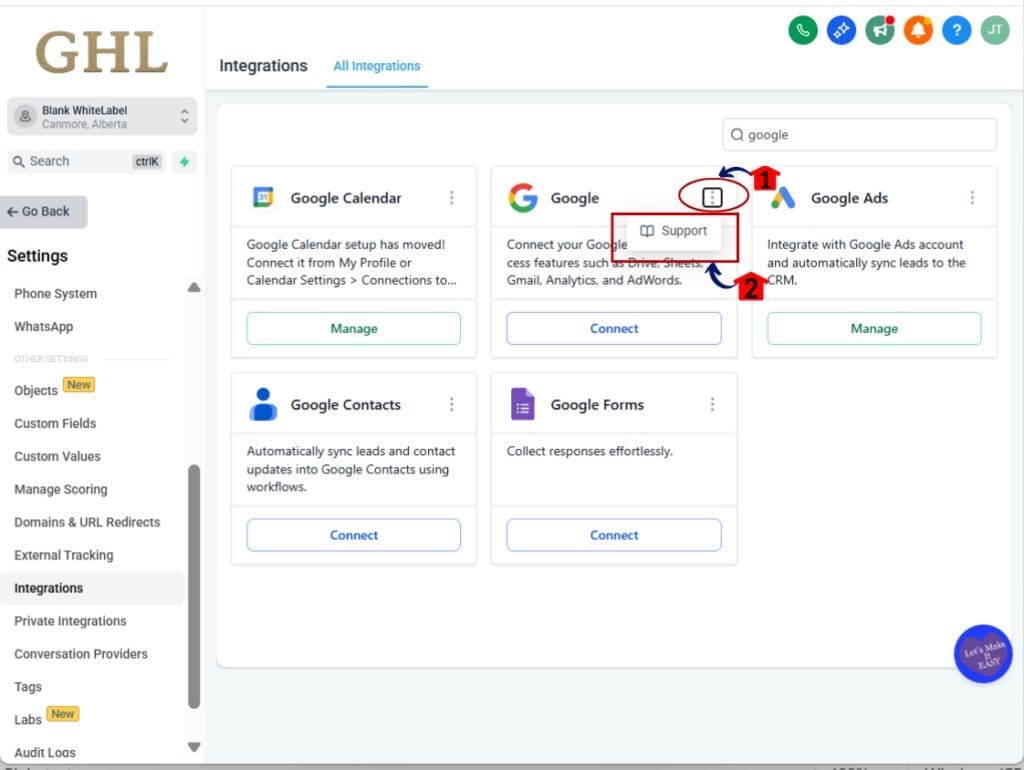
Task: Click the GHL logo
Action: tap(102, 53)
